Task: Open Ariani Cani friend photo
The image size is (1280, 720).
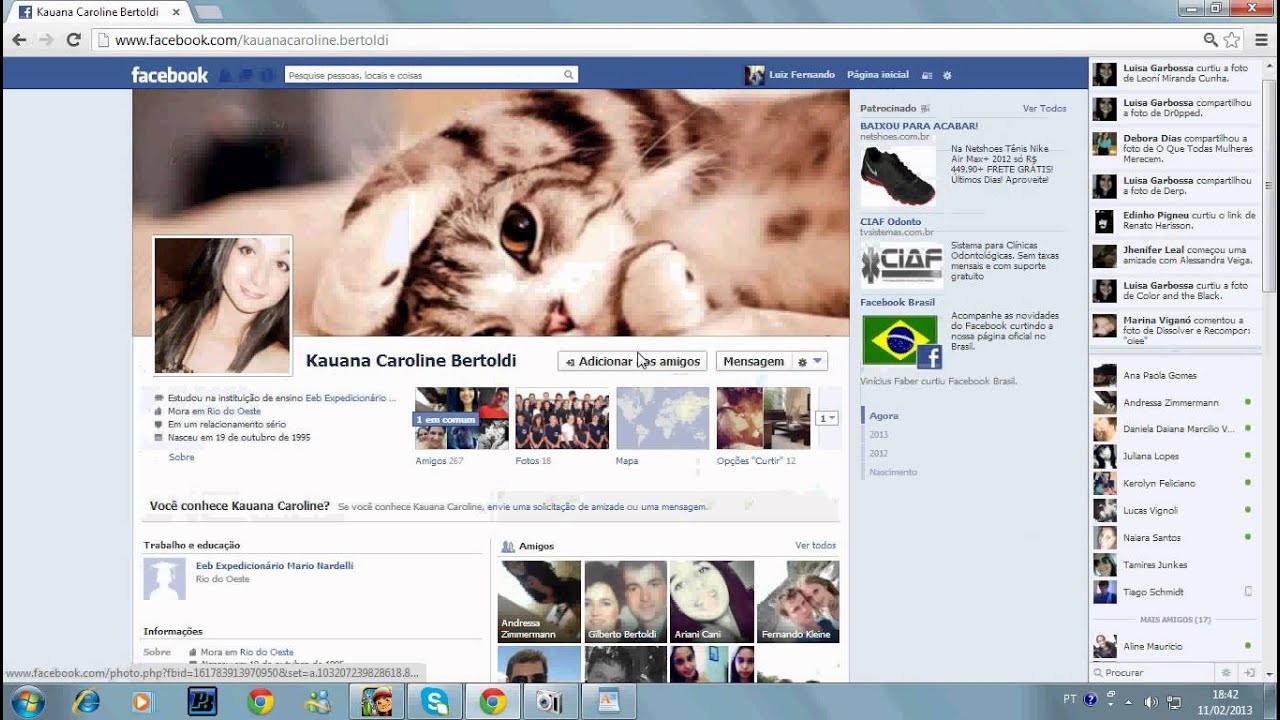Action: pos(712,601)
